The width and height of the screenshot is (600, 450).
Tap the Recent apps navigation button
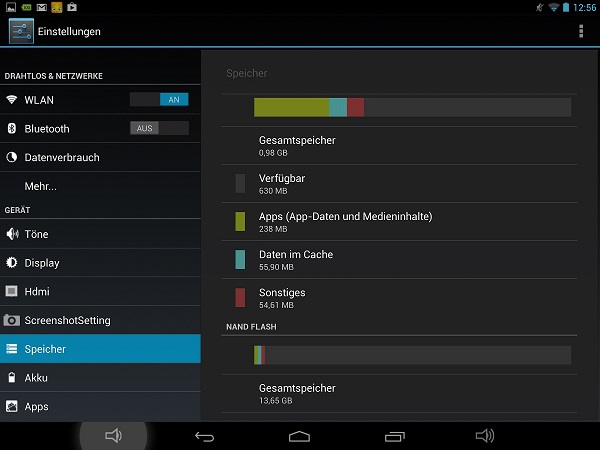[395, 436]
